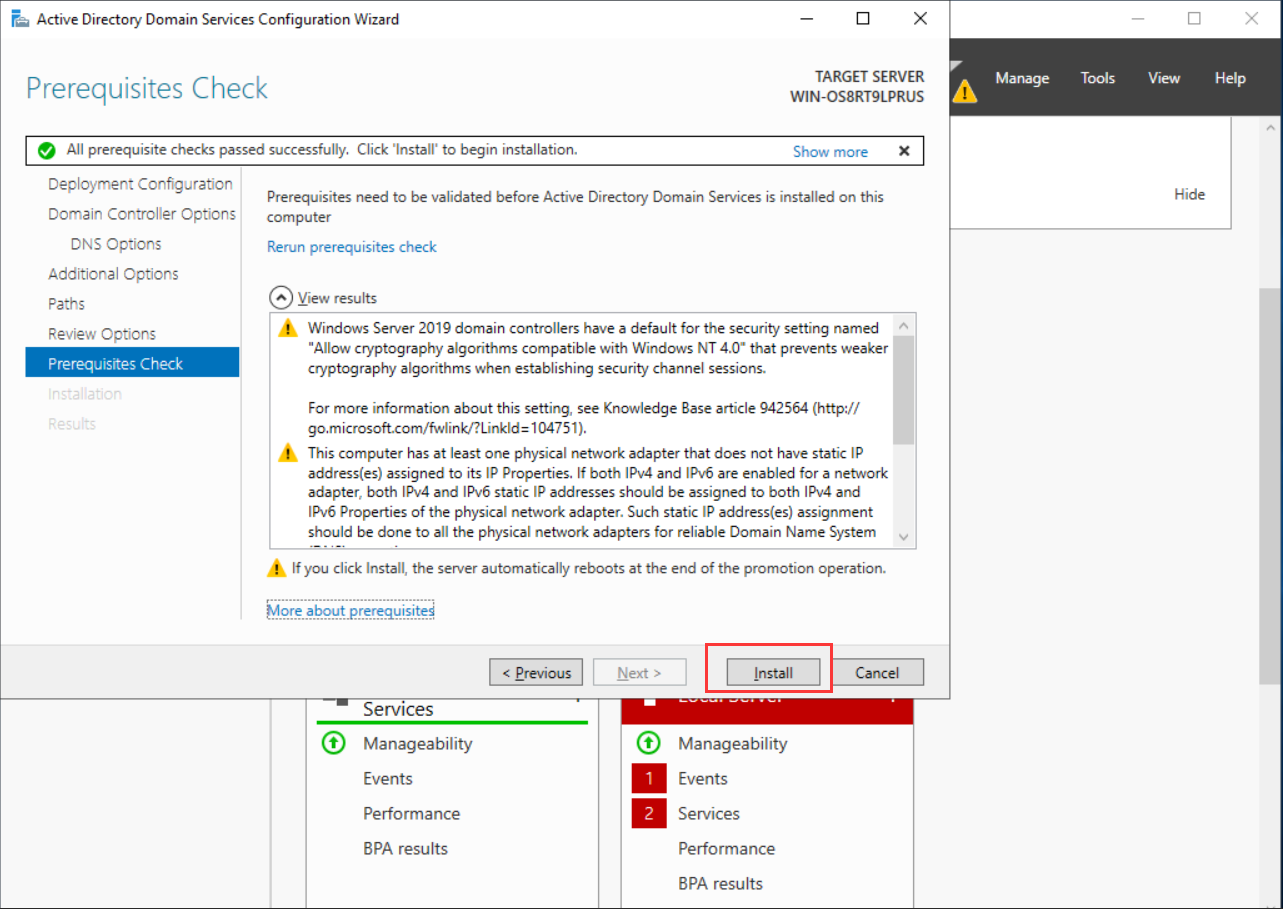
Task: Select DNS Options in sidebar
Action: click(x=116, y=244)
